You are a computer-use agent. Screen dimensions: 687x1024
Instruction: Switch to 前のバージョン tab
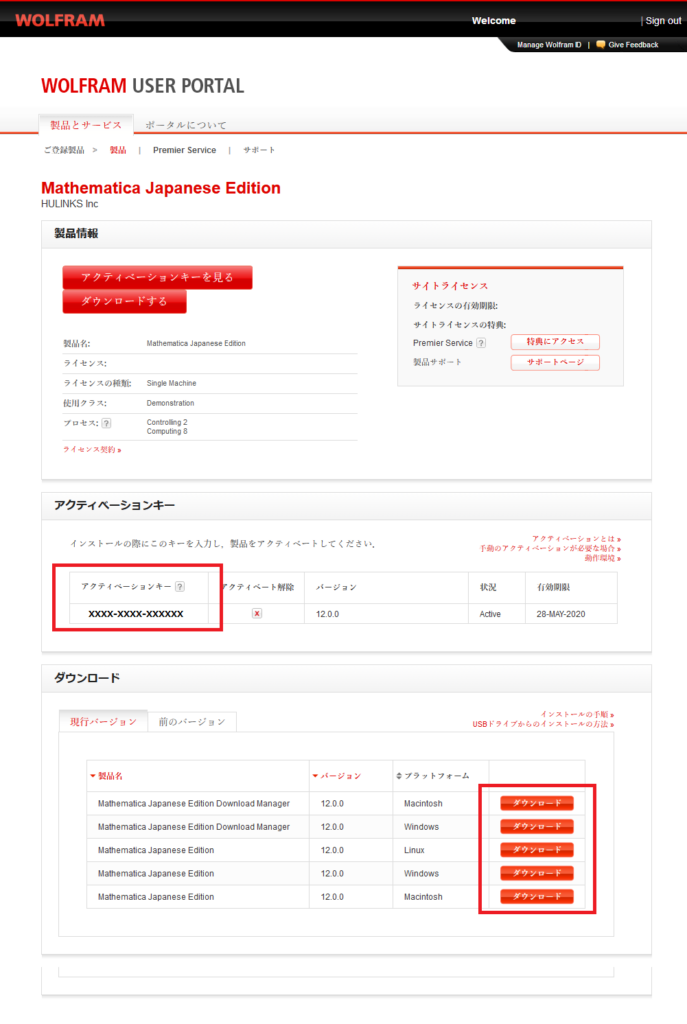point(192,722)
